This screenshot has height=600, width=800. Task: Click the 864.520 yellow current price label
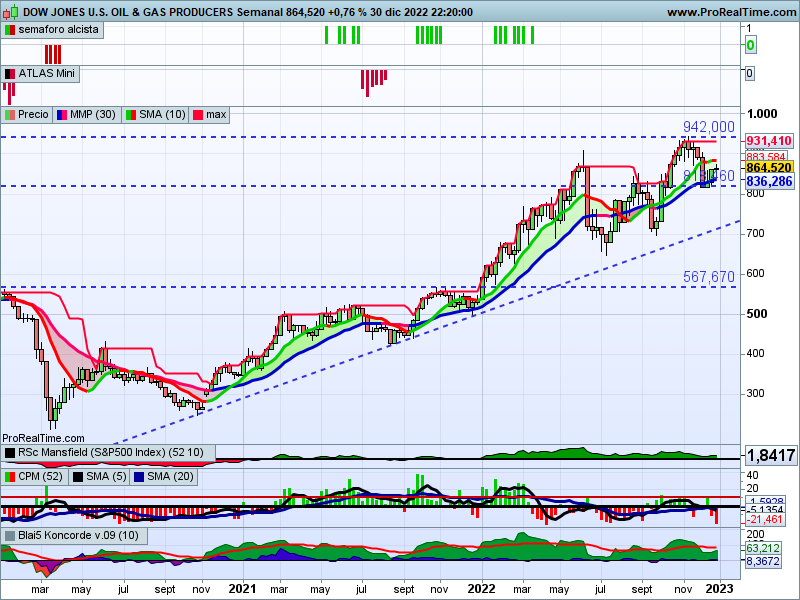coord(769,168)
